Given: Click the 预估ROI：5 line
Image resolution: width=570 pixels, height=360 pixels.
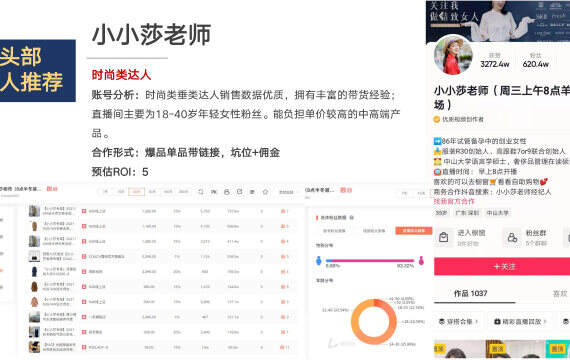Looking at the screenshot, I should click(120, 172).
